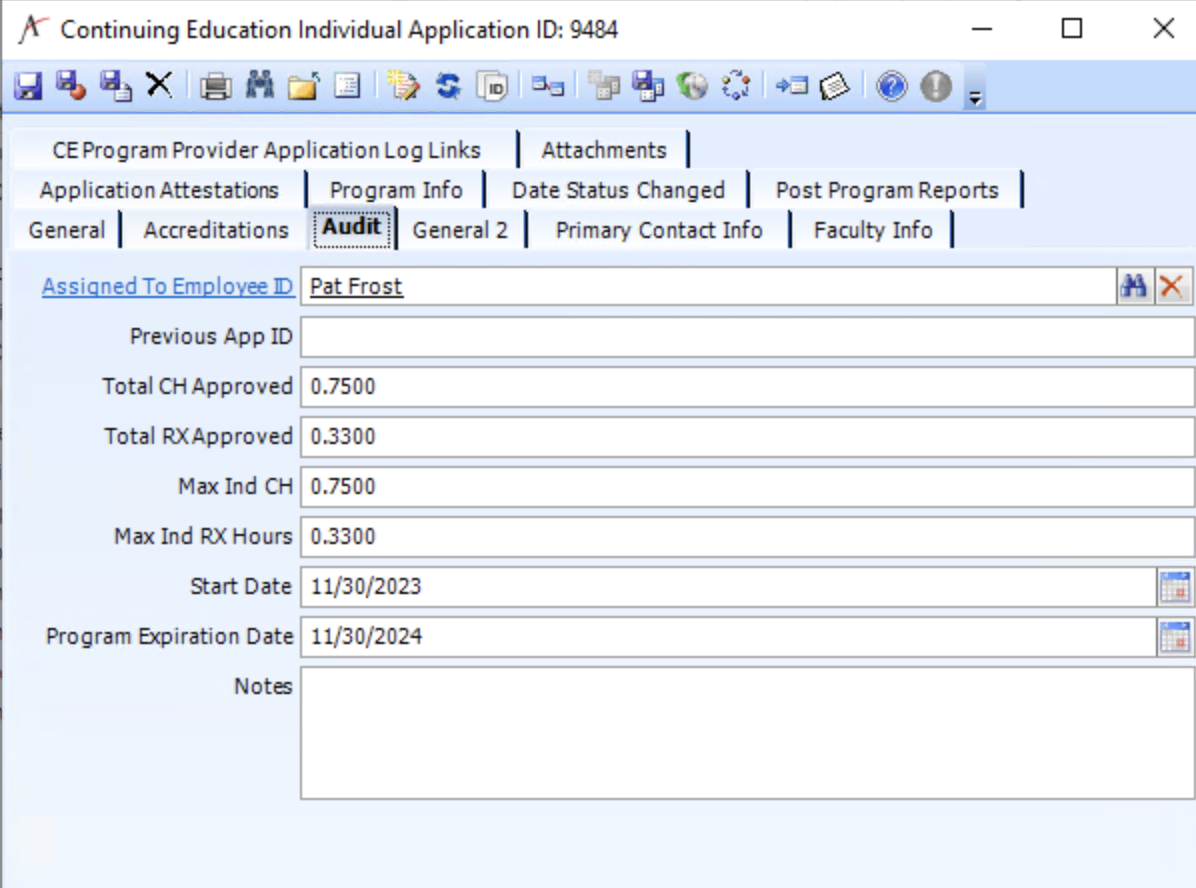Open Help via the blue question mark icon
This screenshot has height=888, width=1196.
pyautogui.click(x=891, y=86)
